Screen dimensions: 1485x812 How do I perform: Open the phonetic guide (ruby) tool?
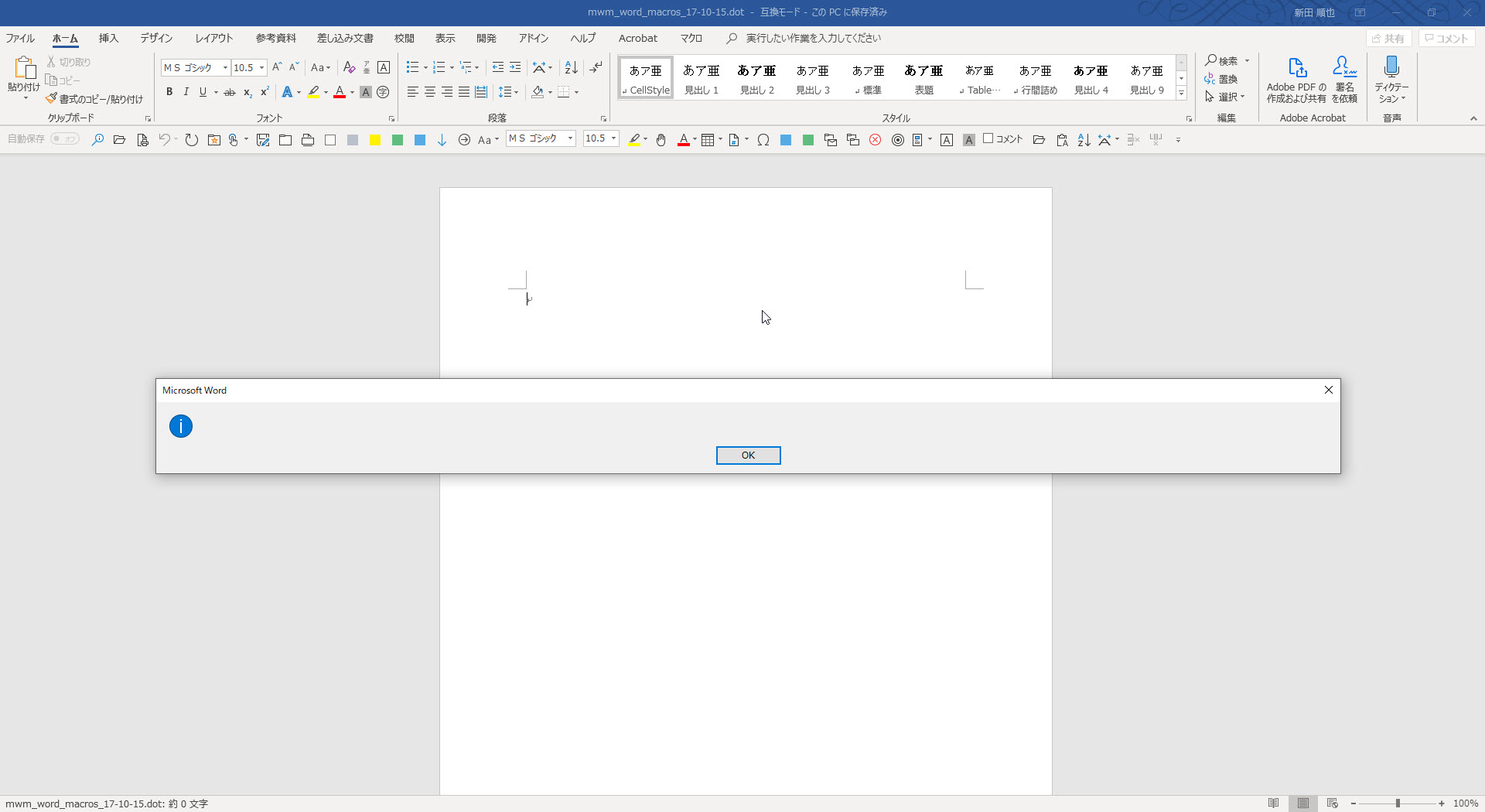[x=367, y=67]
